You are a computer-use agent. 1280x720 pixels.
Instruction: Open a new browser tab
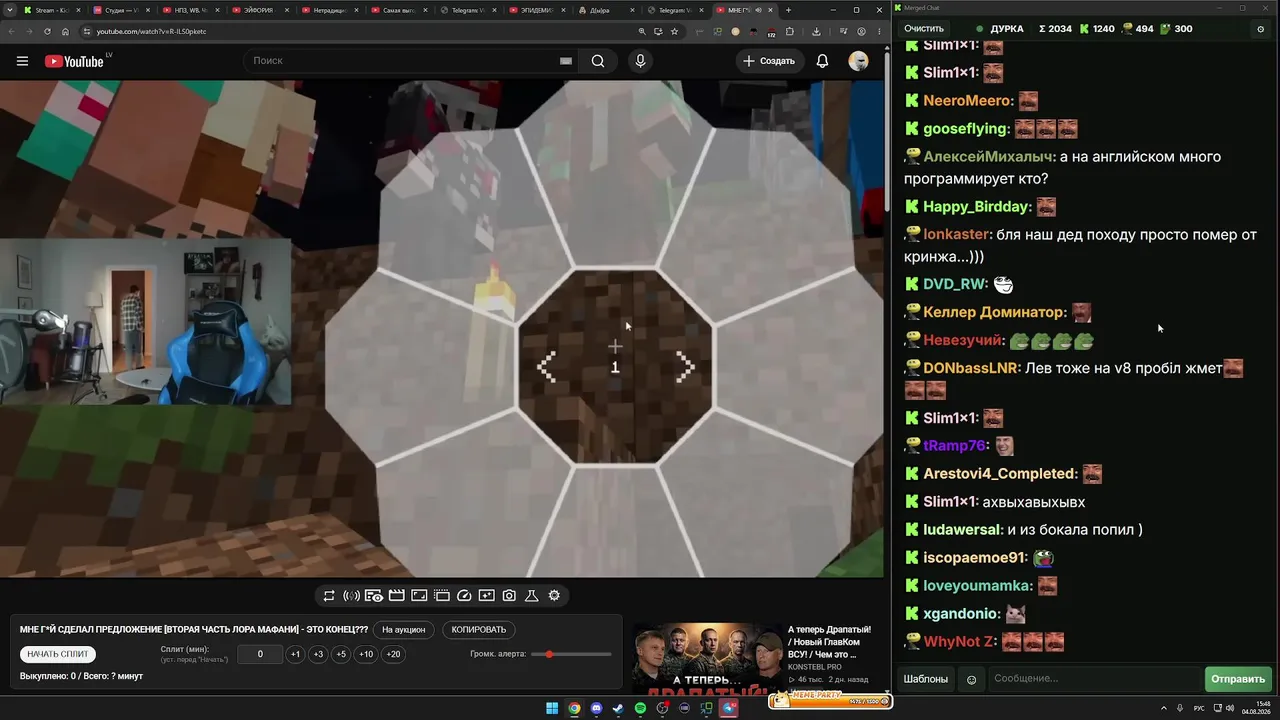click(788, 10)
